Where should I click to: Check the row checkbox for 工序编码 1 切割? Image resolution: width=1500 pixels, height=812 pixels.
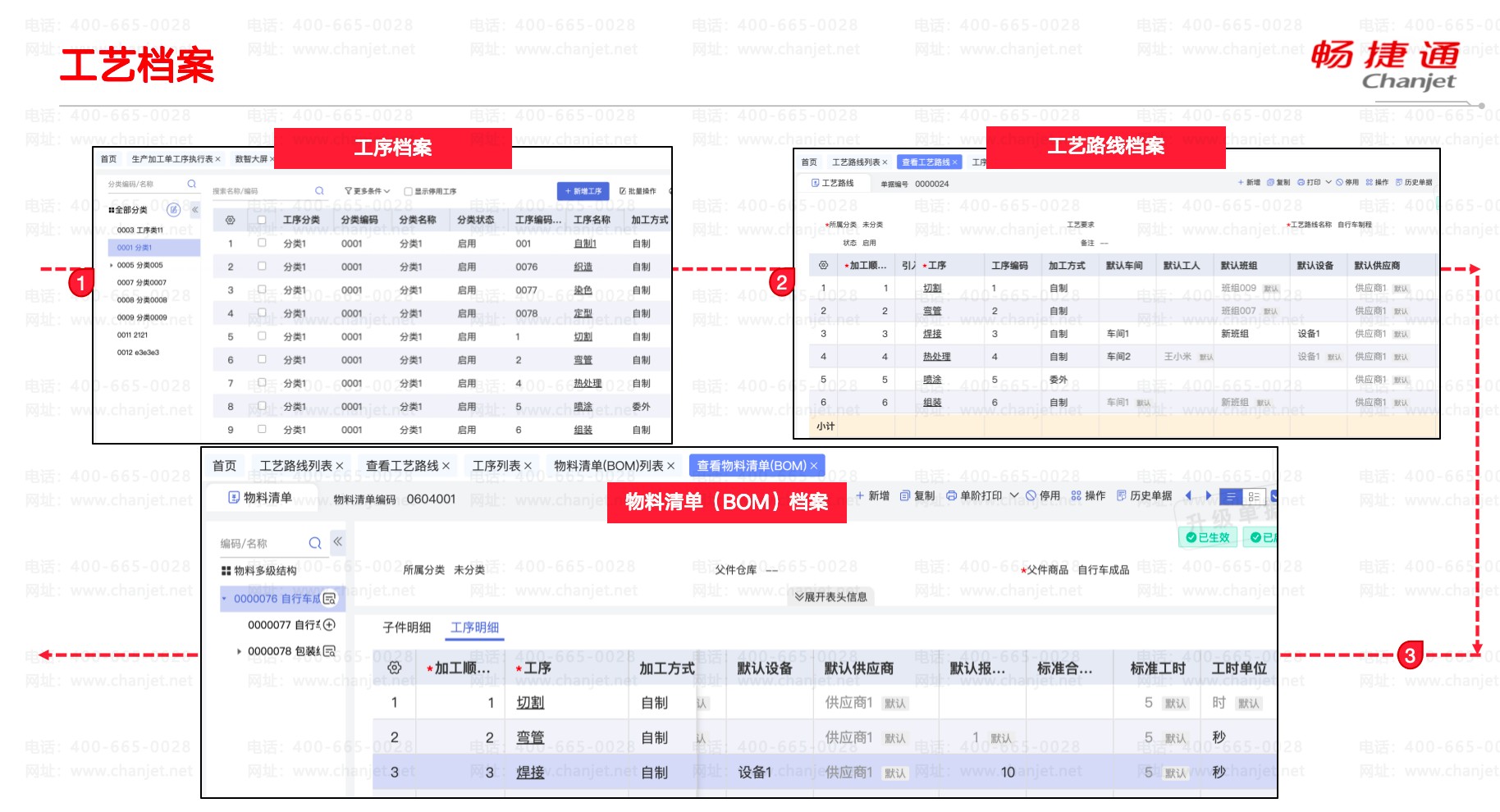[x=262, y=335]
